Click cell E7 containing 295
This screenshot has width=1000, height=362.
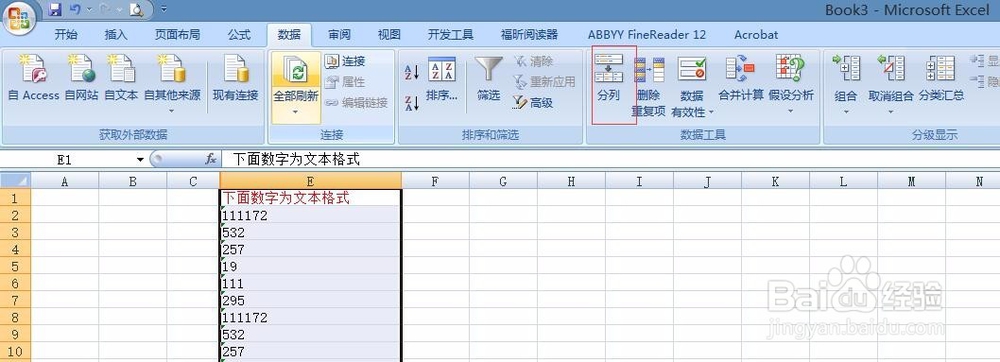(x=311, y=300)
